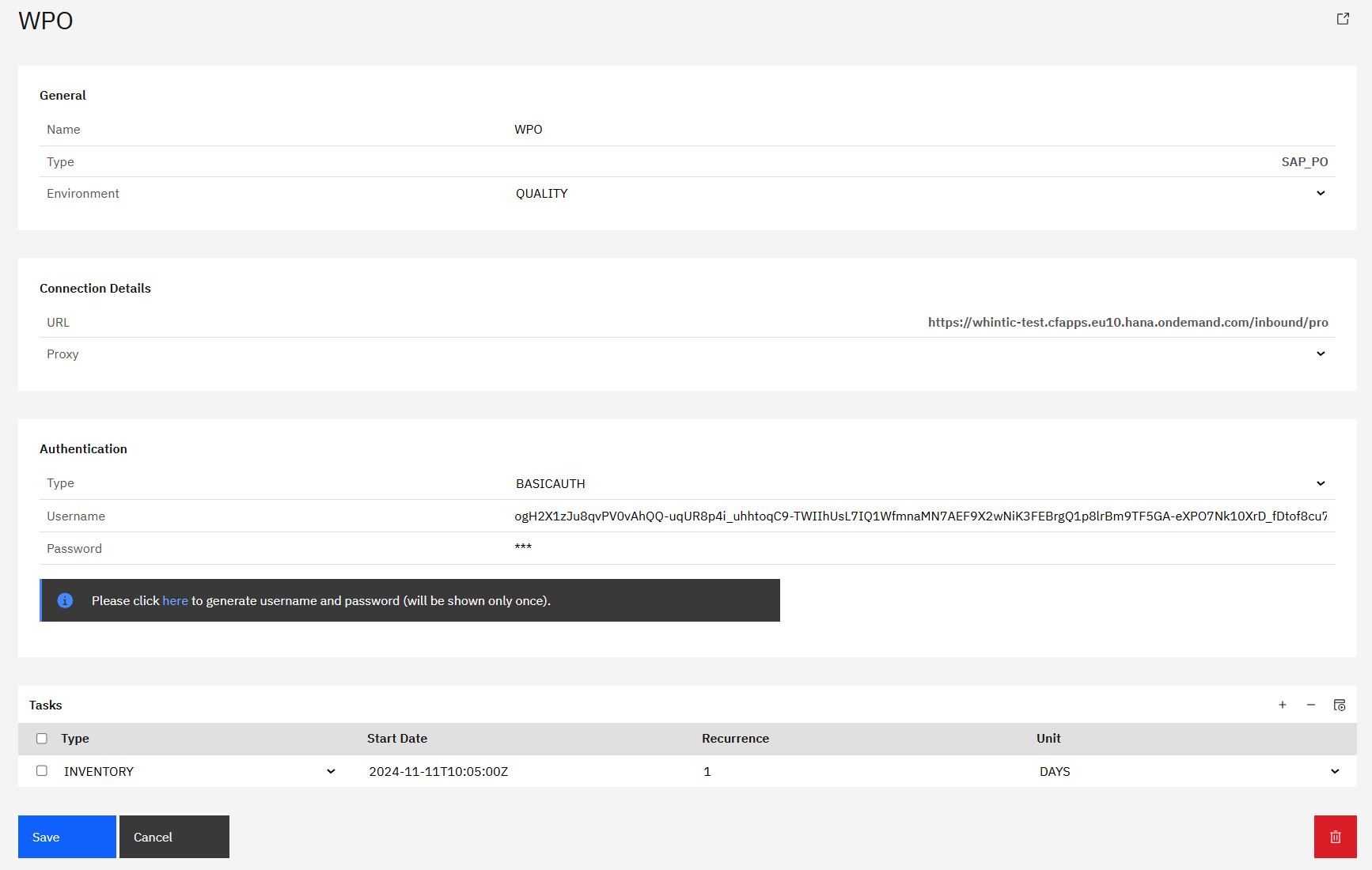Check the INVENTORY task row checkbox
Viewport: 1372px width, 870px height.
(x=42, y=771)
